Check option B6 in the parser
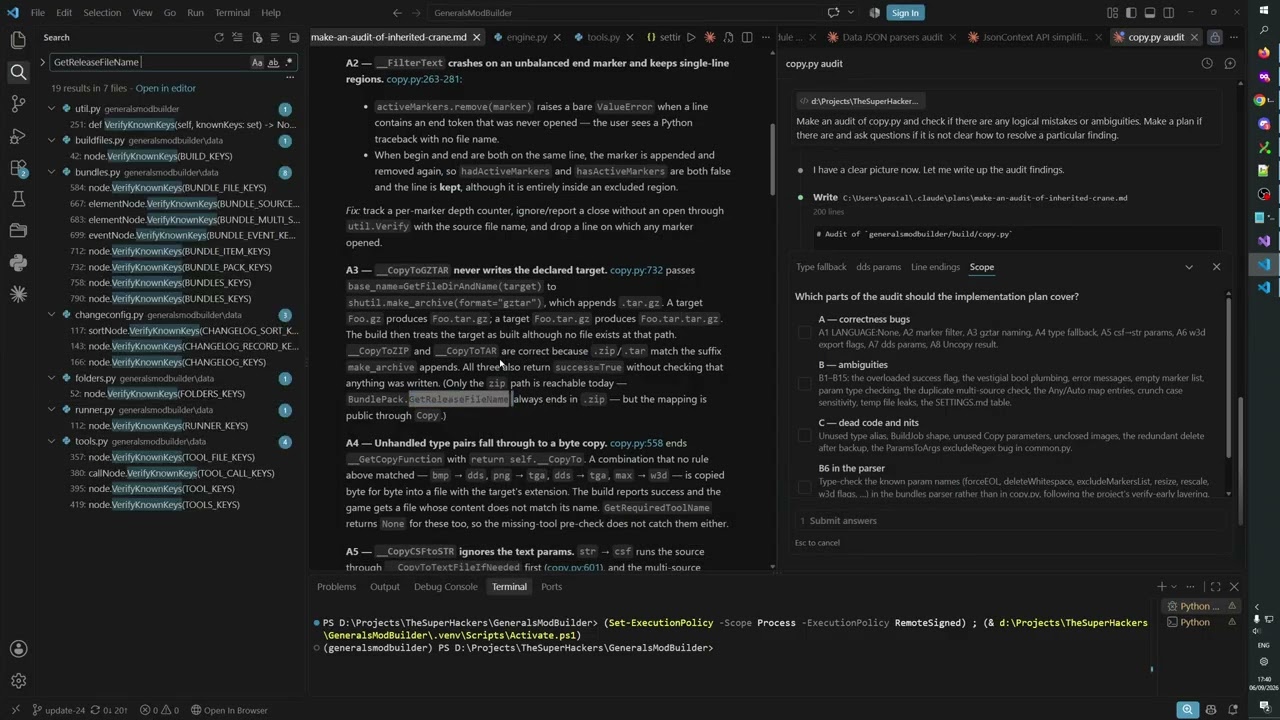This screenshot has height=720, width=1280. 805,487
